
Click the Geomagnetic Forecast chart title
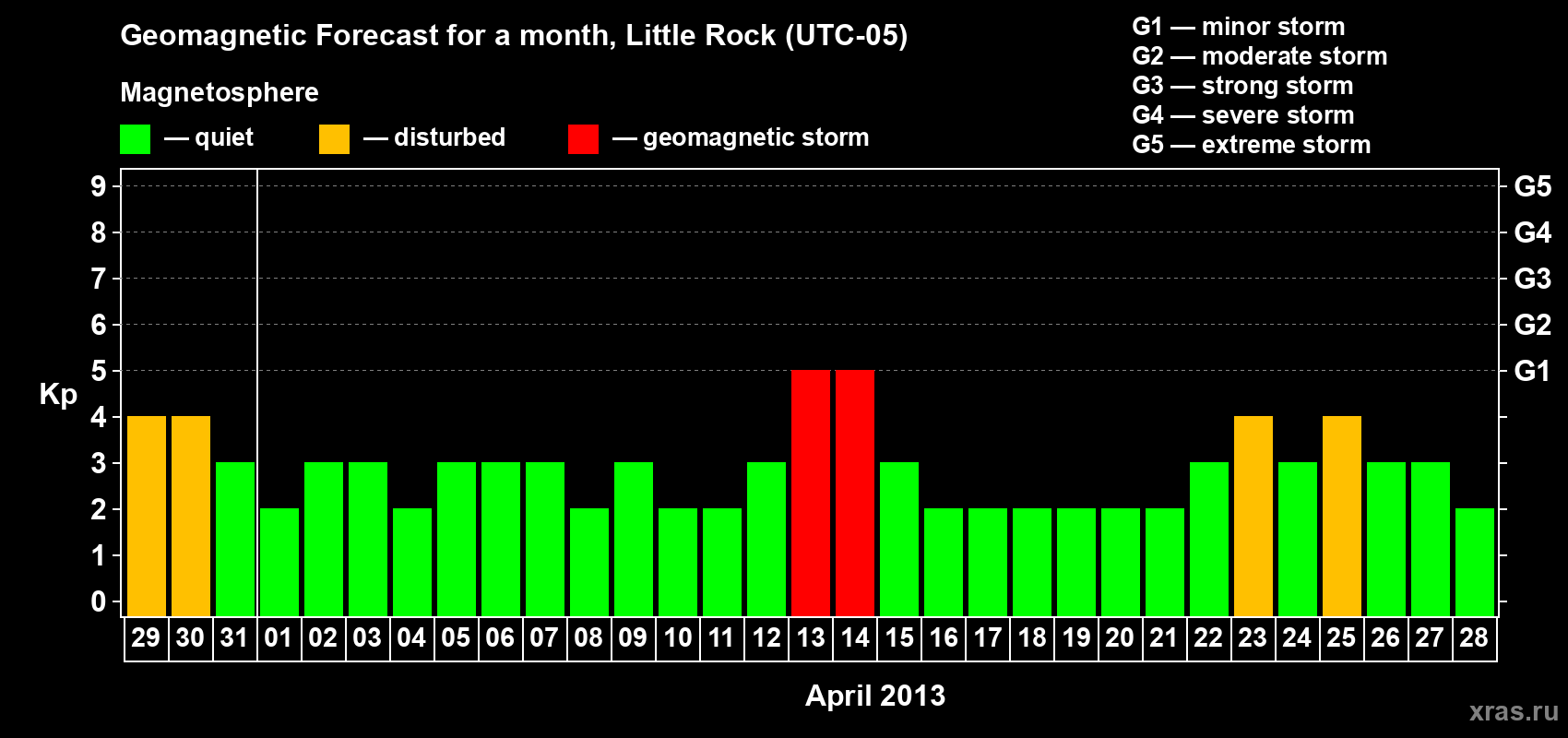pos(514,36)
